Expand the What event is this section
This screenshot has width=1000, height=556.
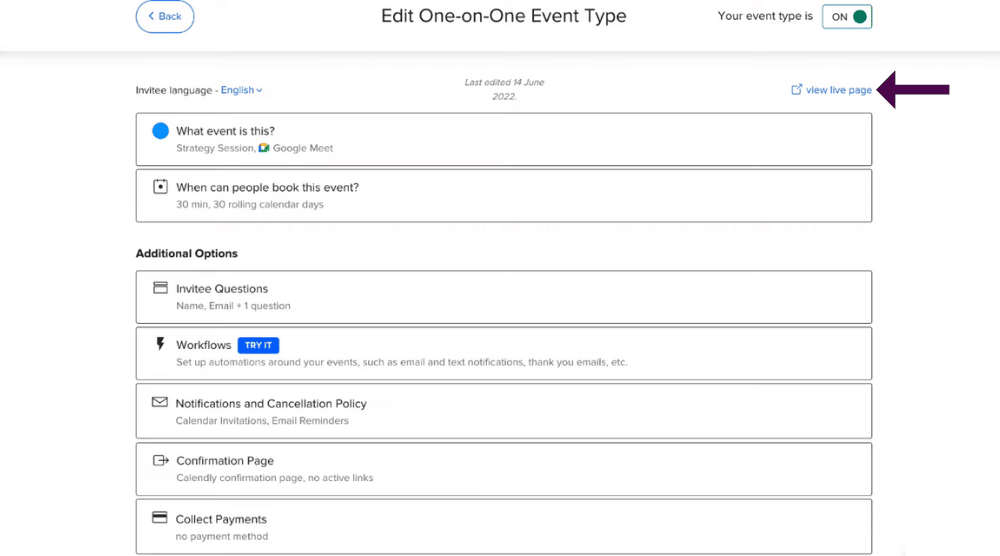click(x=503, y=139)
